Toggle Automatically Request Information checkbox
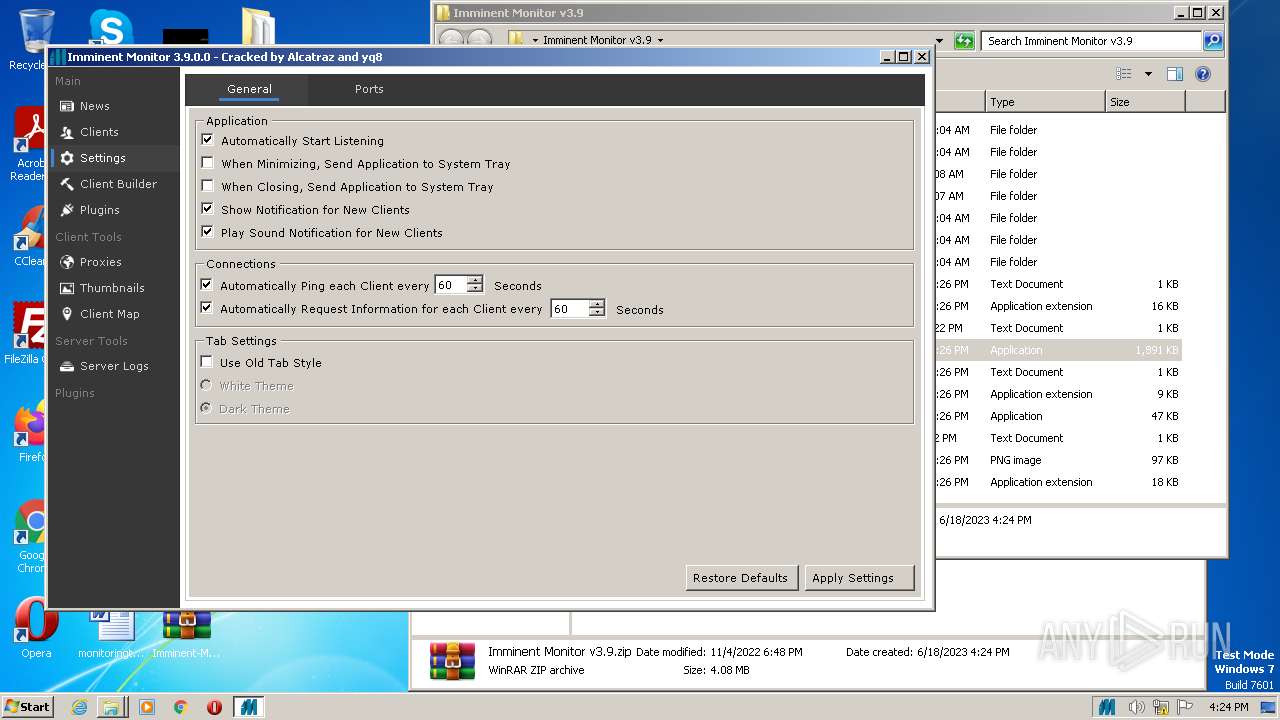 207,309
